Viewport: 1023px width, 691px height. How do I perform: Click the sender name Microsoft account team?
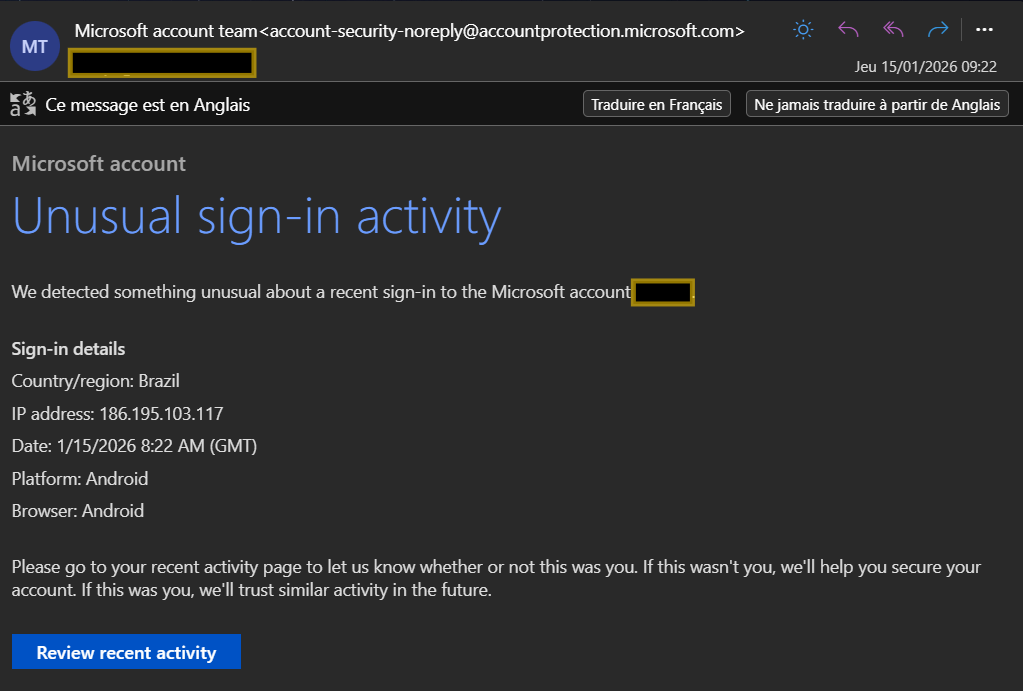point(165,31)
